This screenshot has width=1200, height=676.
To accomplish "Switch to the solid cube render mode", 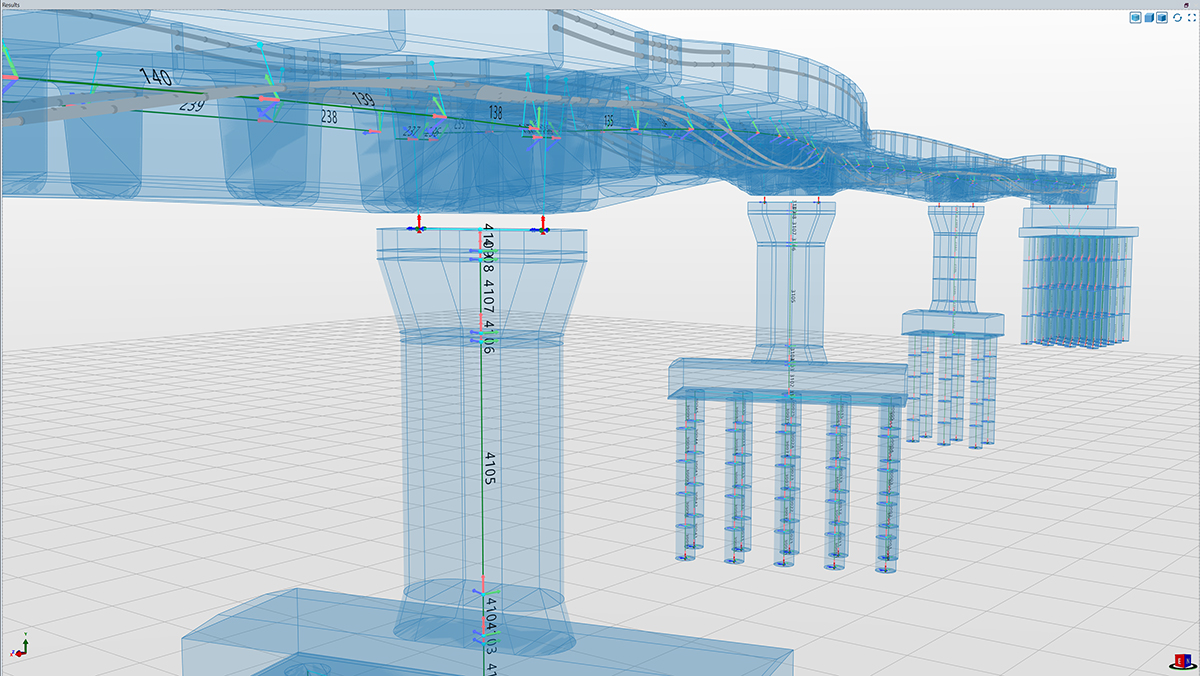I will point(1149,17).
